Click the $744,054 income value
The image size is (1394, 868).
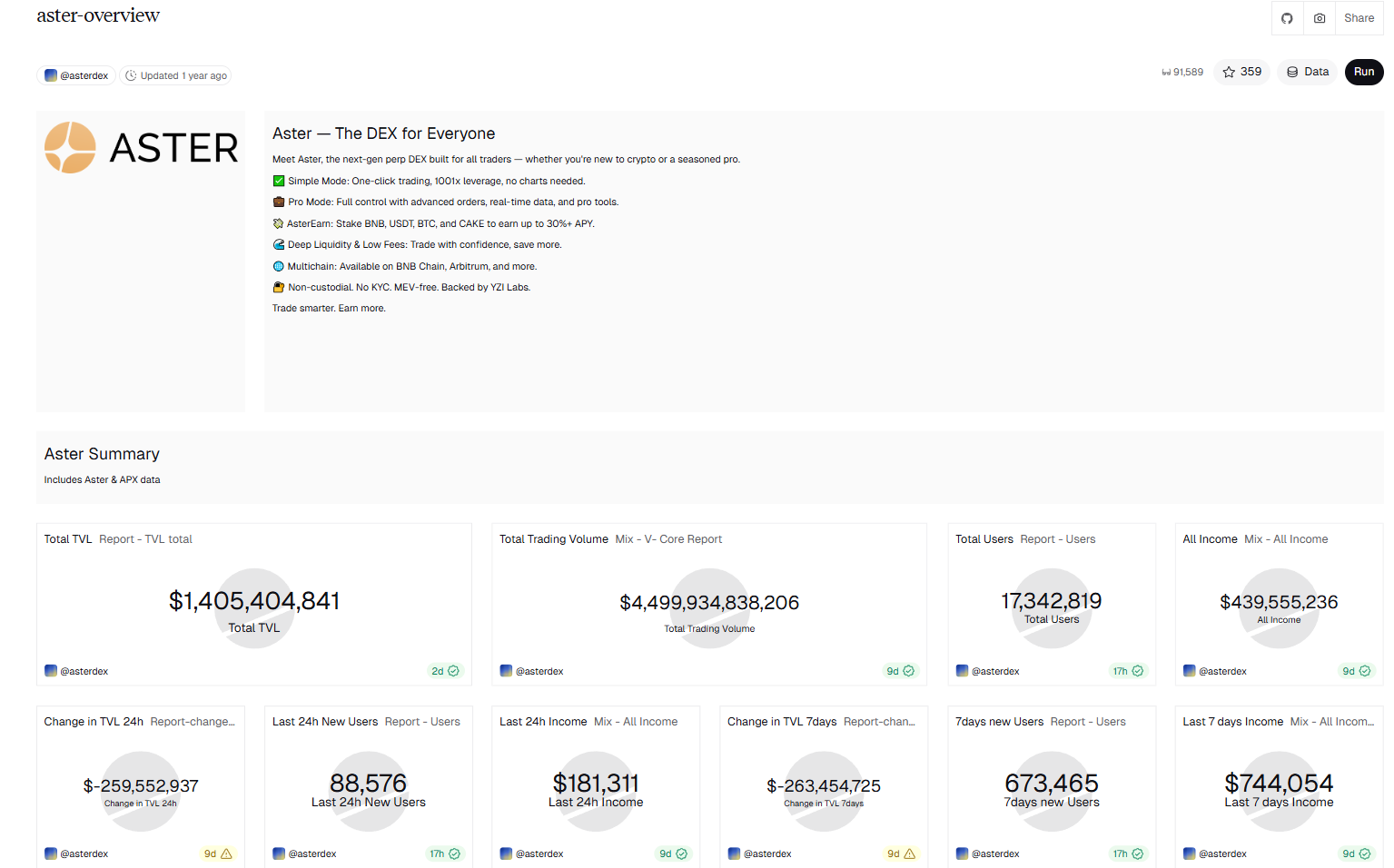(x=1279, y=783)
